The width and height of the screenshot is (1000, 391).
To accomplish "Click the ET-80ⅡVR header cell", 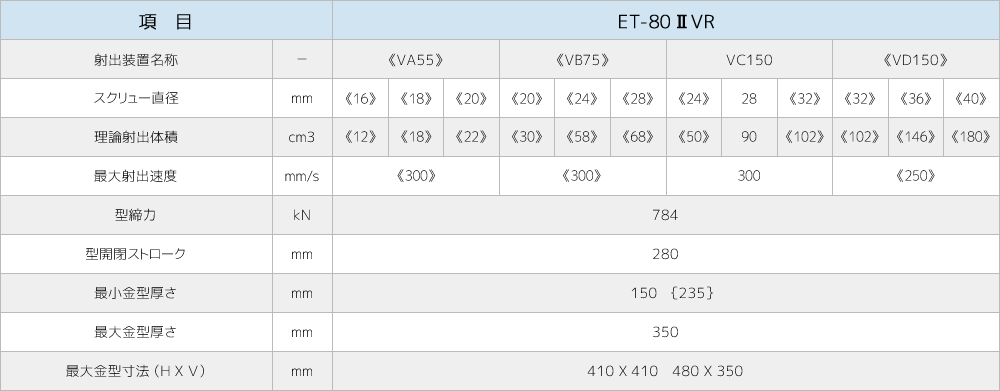I will pos(666,20).
